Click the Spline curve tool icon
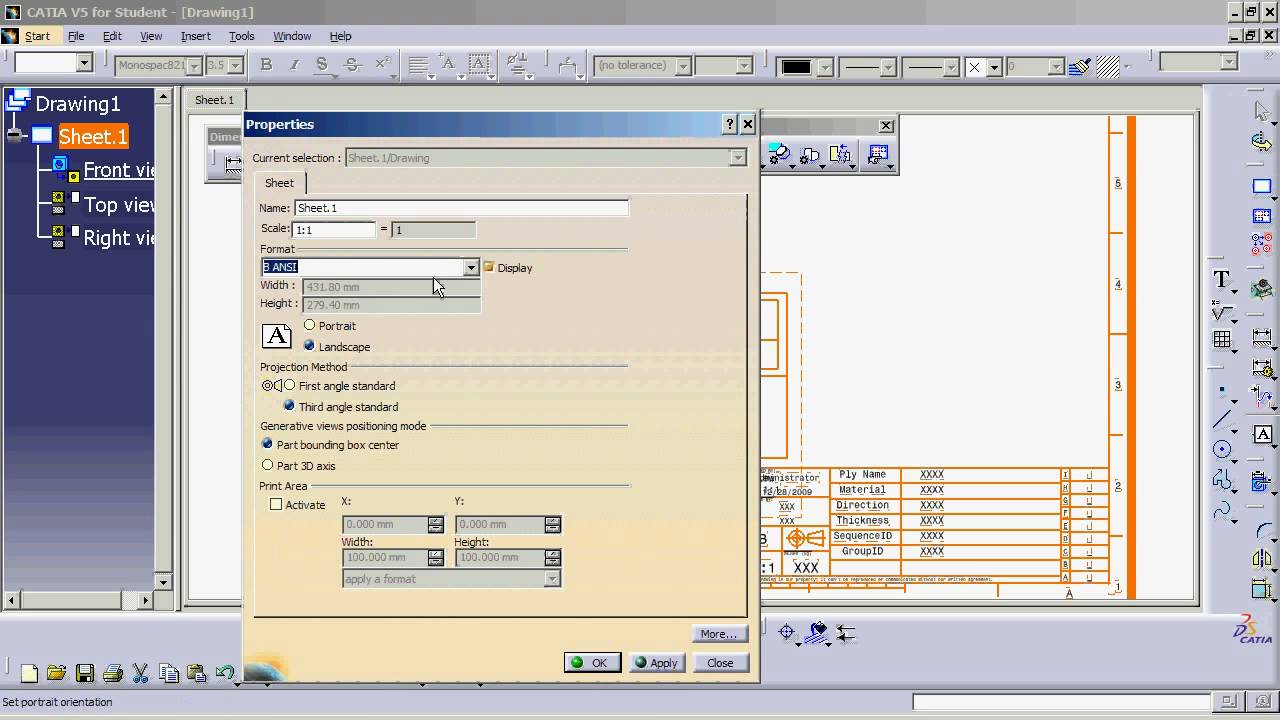This screenshot has height=720, width=1280. [1222, 510]
